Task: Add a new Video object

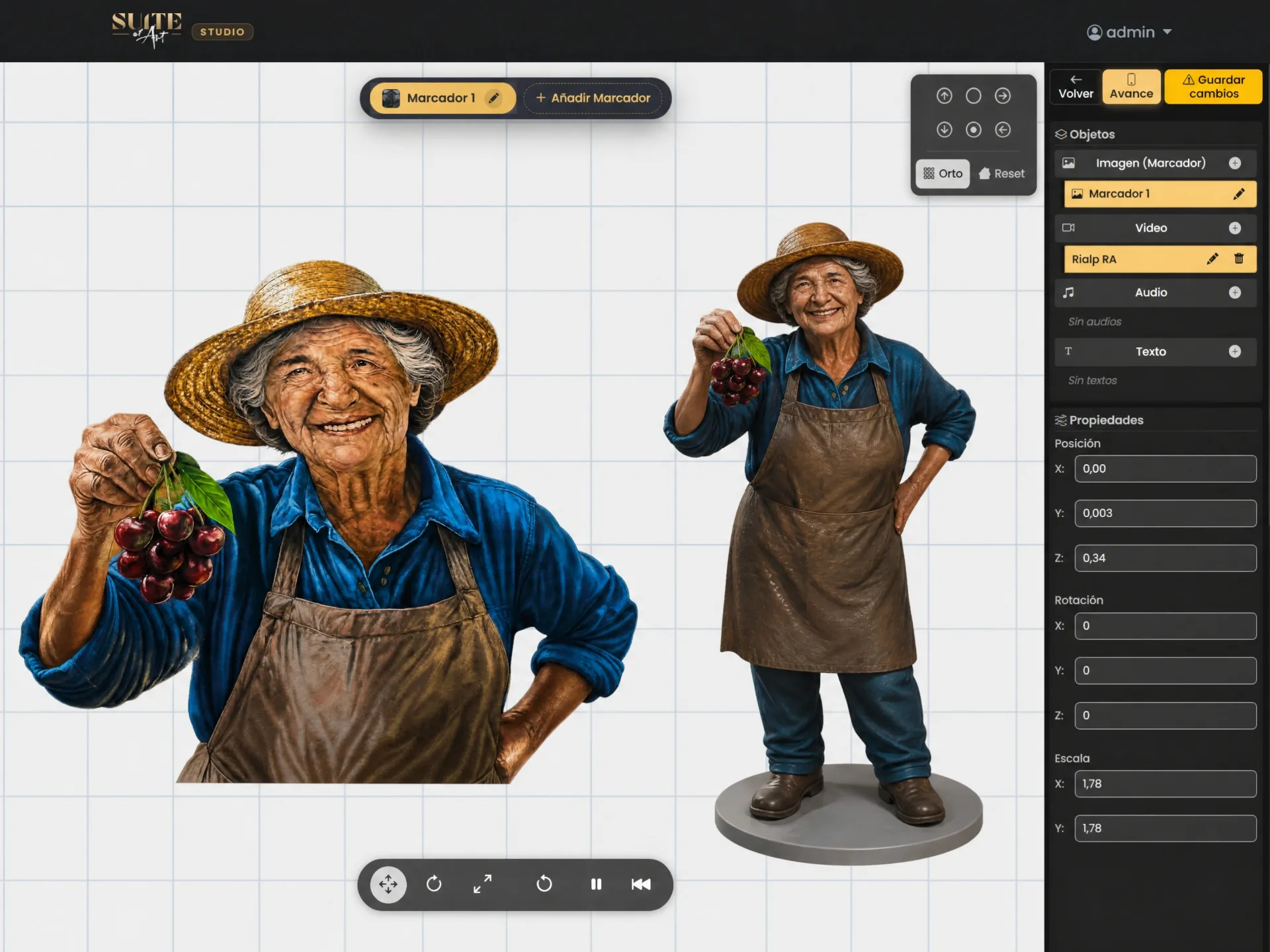Action: coord(1234,228)
